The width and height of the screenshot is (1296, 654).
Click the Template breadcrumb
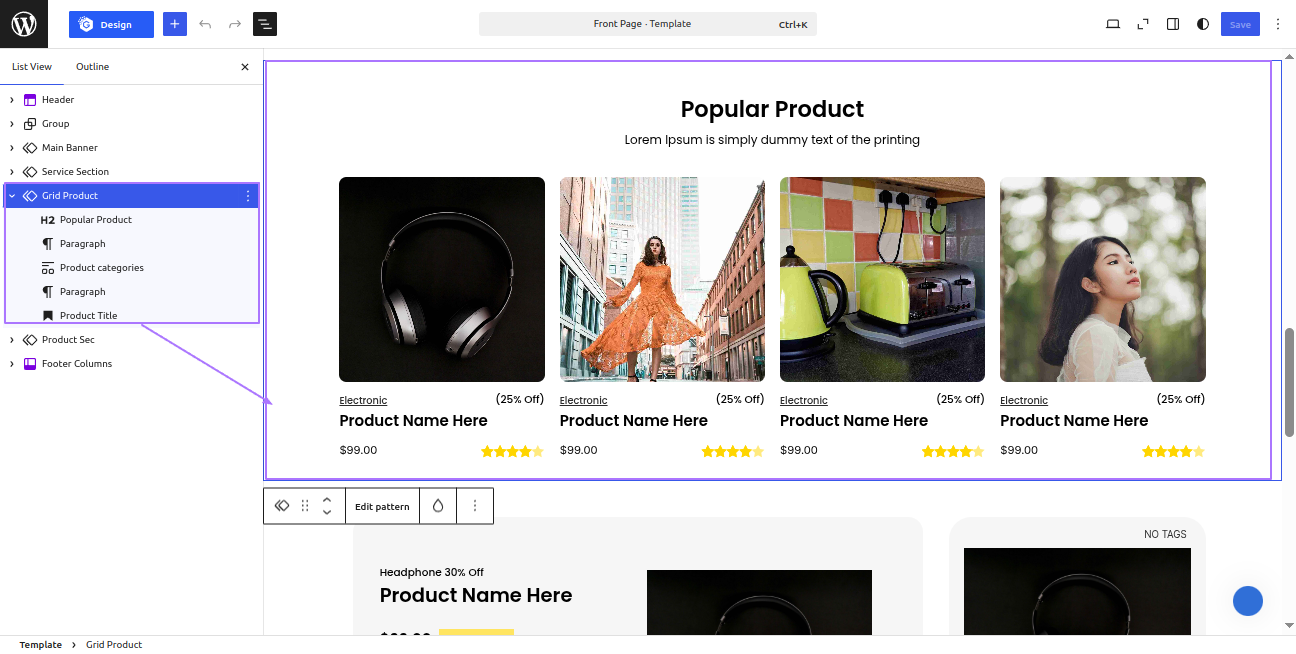(41, 645)
